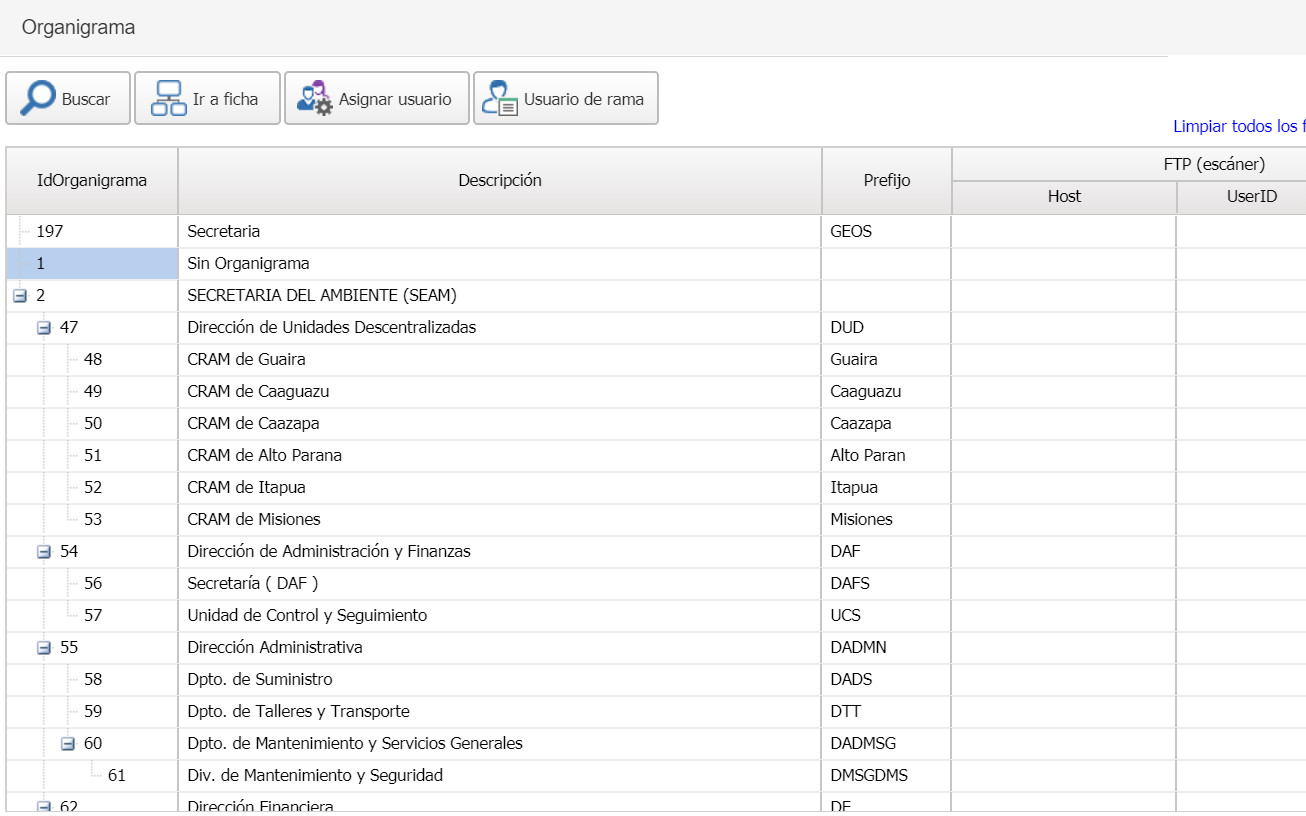
Task: Click the 'Sin Organigrama' description cell
Action: pyautogui.click(x=500, y=264)
